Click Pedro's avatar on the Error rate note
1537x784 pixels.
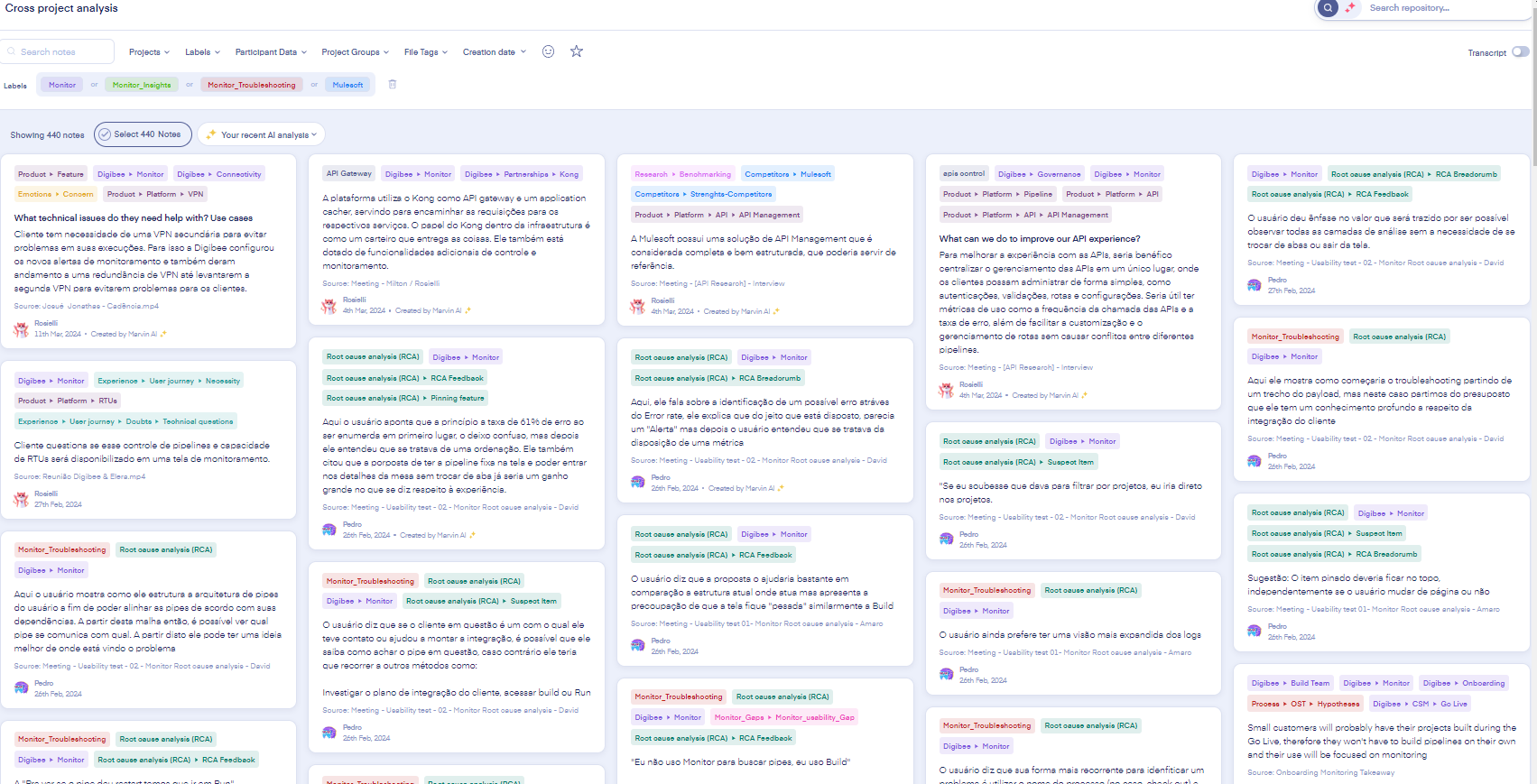[638, 484]
